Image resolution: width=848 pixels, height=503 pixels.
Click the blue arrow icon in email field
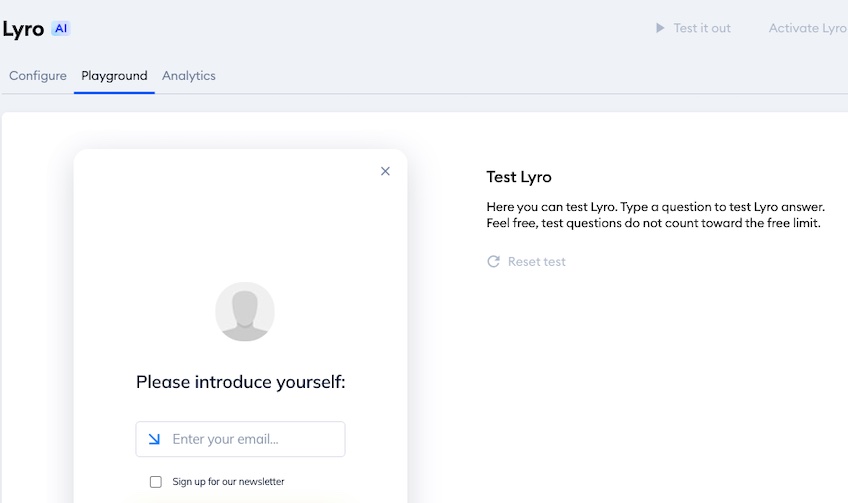[x=154, y=439]
